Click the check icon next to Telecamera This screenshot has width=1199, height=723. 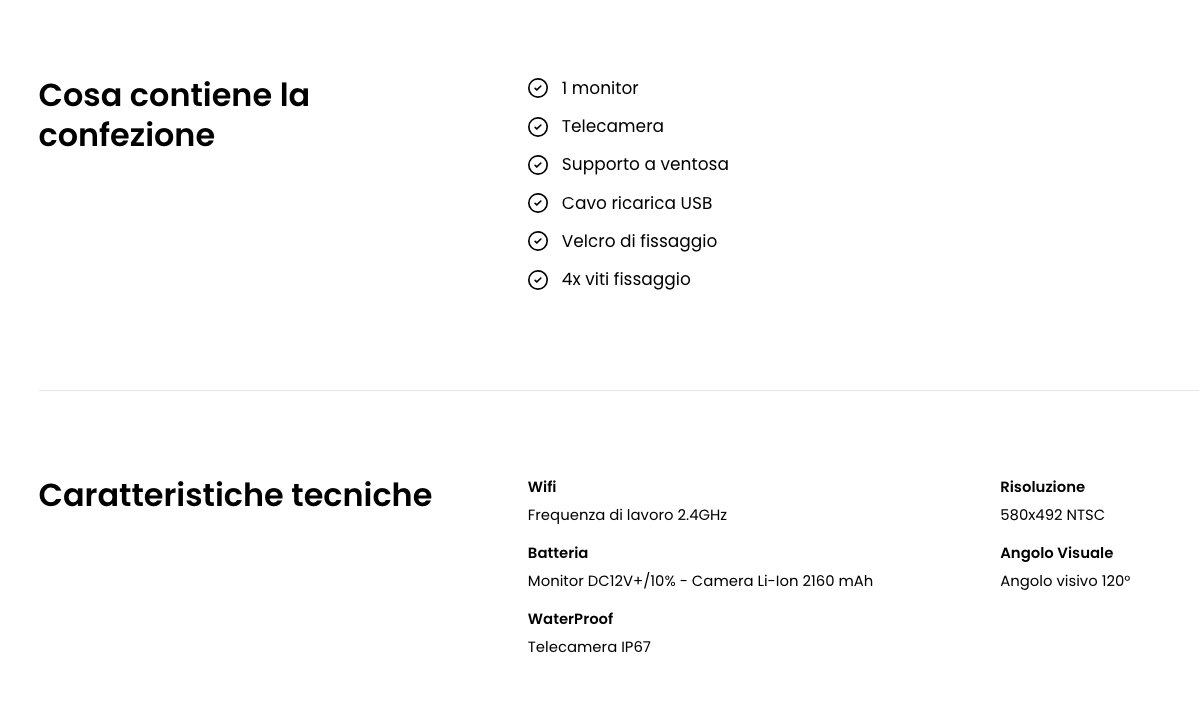click(538, 127)
